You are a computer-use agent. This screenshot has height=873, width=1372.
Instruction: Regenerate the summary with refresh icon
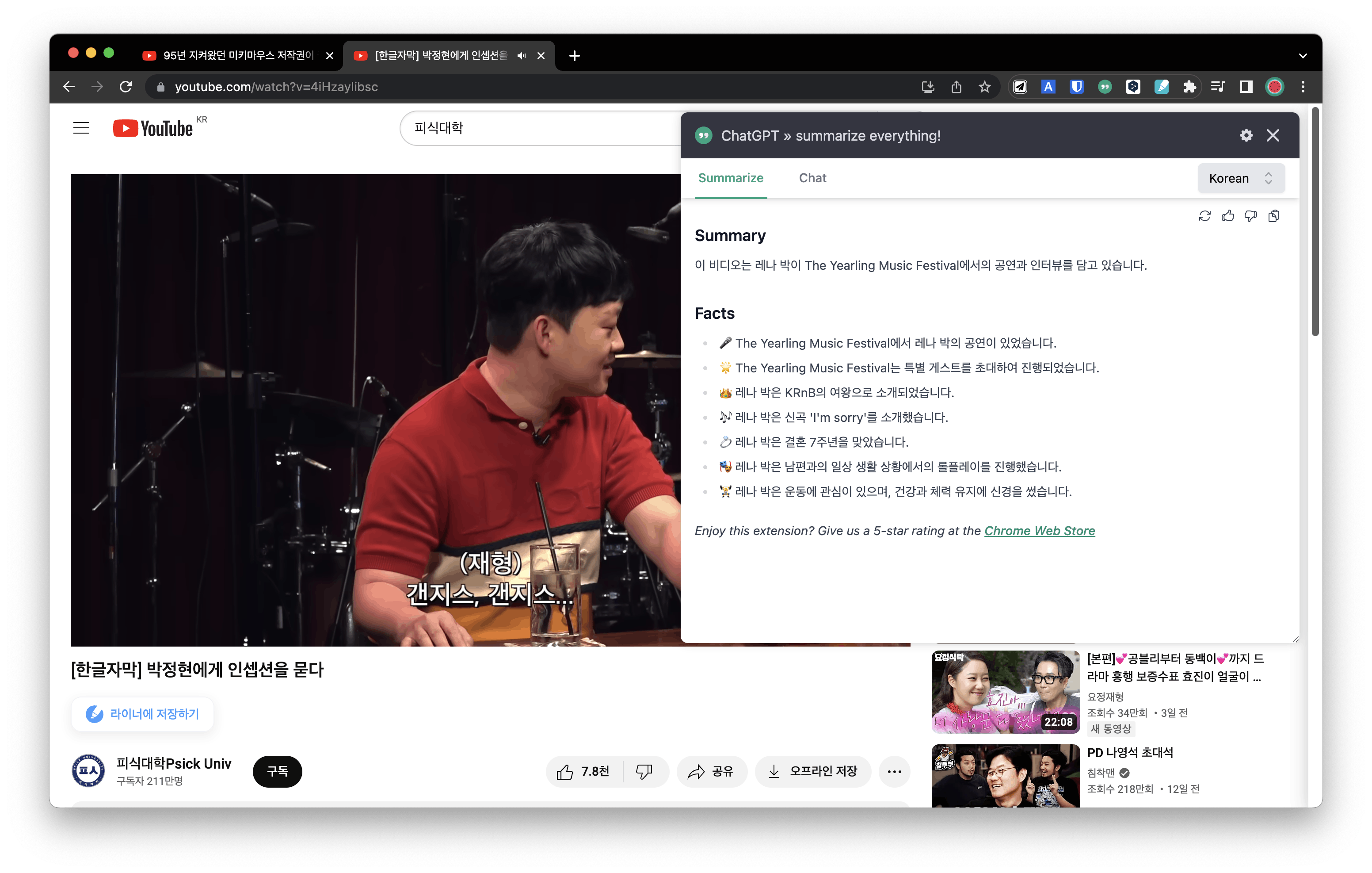click(x=1204, y=216)
